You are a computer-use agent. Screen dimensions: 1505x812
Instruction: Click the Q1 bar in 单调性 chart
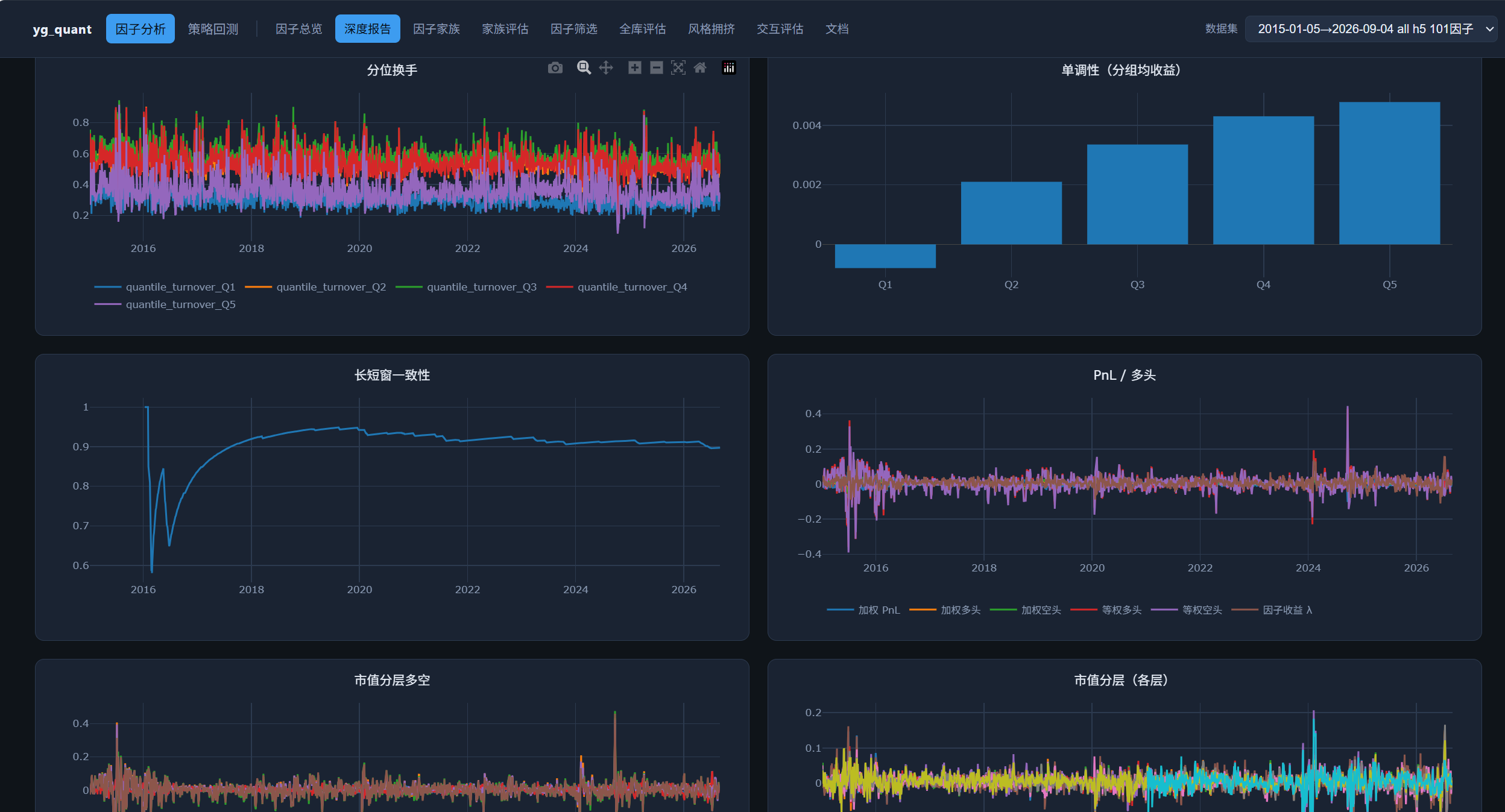click(885, 256)
